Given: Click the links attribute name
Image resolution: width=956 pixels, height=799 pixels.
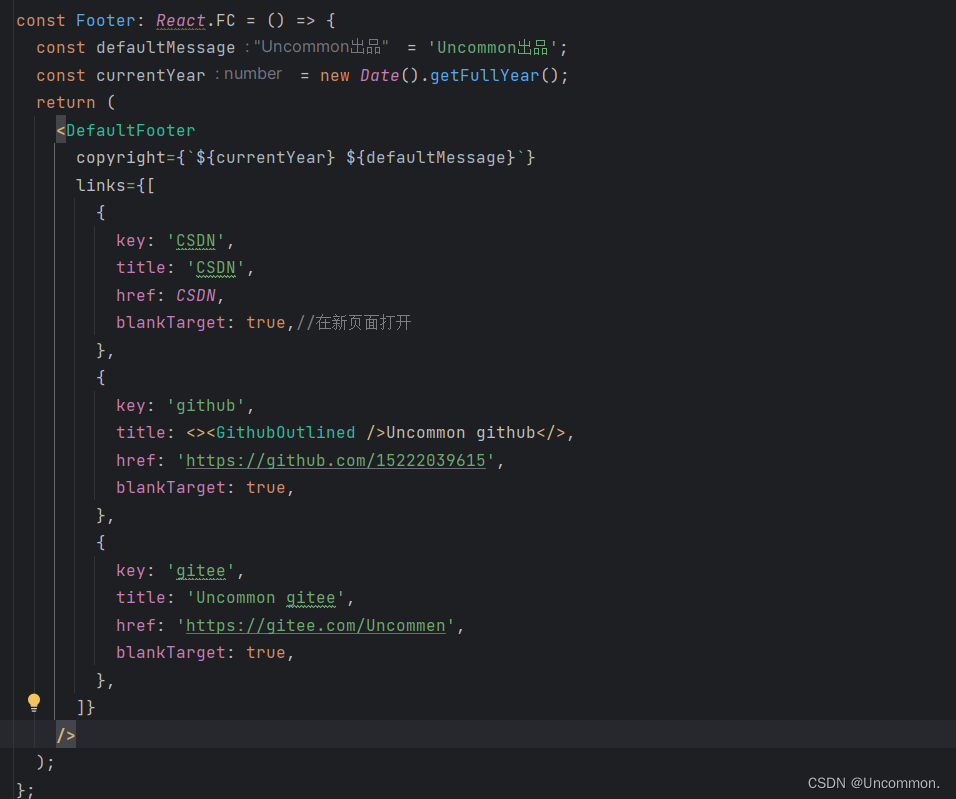Looking at the screenshot, I should click(x=101, y=185).
